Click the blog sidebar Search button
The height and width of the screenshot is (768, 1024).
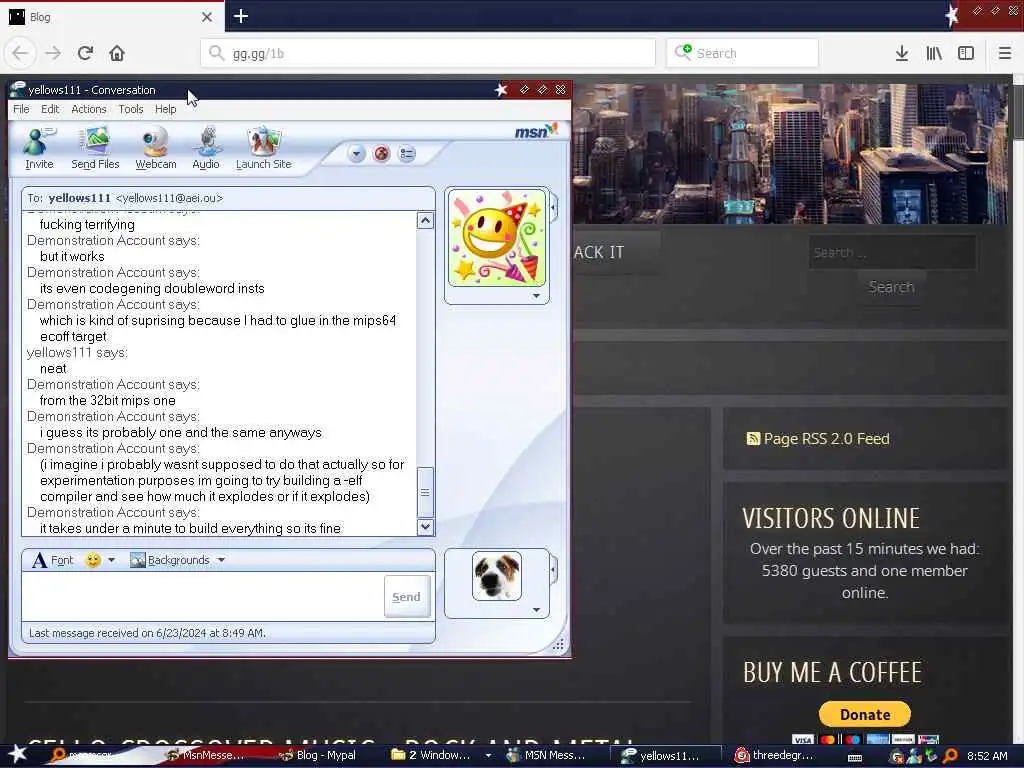point(891,287)
